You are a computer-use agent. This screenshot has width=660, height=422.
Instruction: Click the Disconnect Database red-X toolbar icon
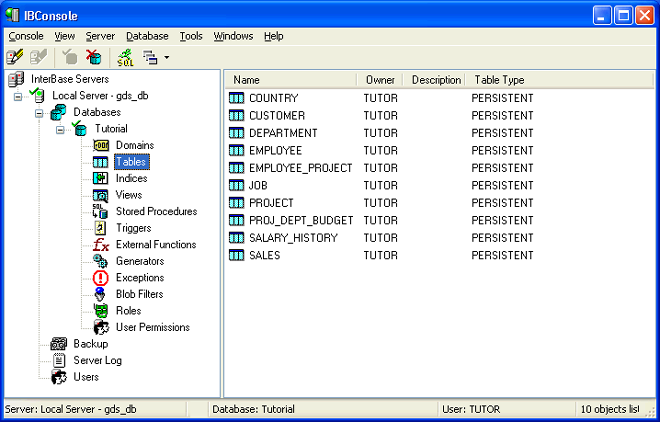[93, 57]
